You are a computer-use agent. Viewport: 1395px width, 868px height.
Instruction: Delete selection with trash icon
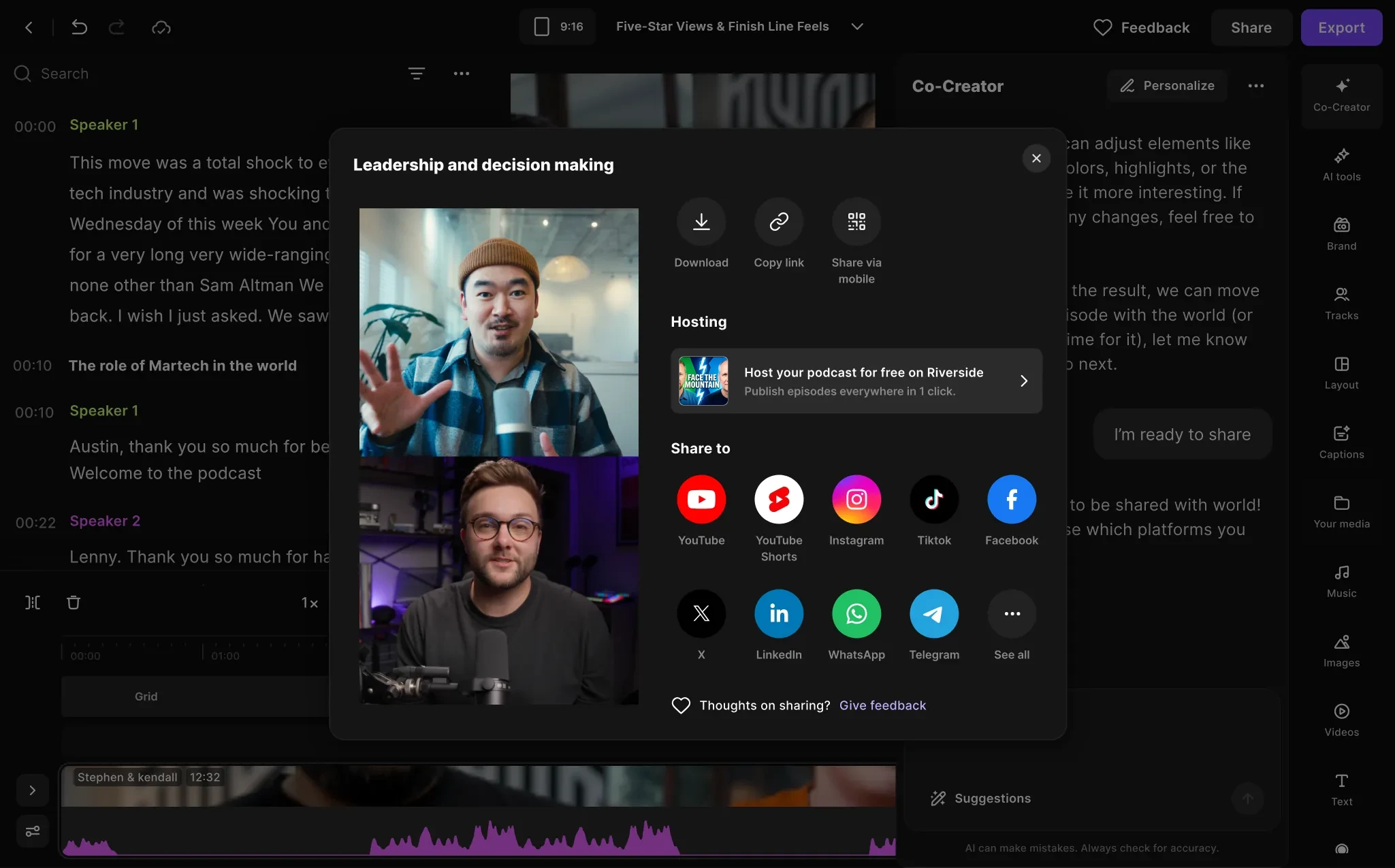(x=74, y=602)
